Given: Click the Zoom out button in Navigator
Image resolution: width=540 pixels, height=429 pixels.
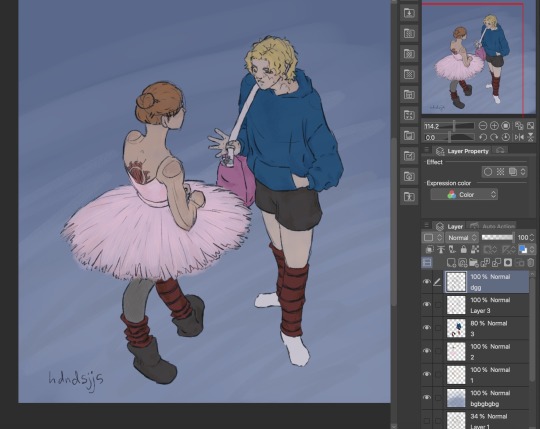Looking at the screenshot, I should (483, 126).
